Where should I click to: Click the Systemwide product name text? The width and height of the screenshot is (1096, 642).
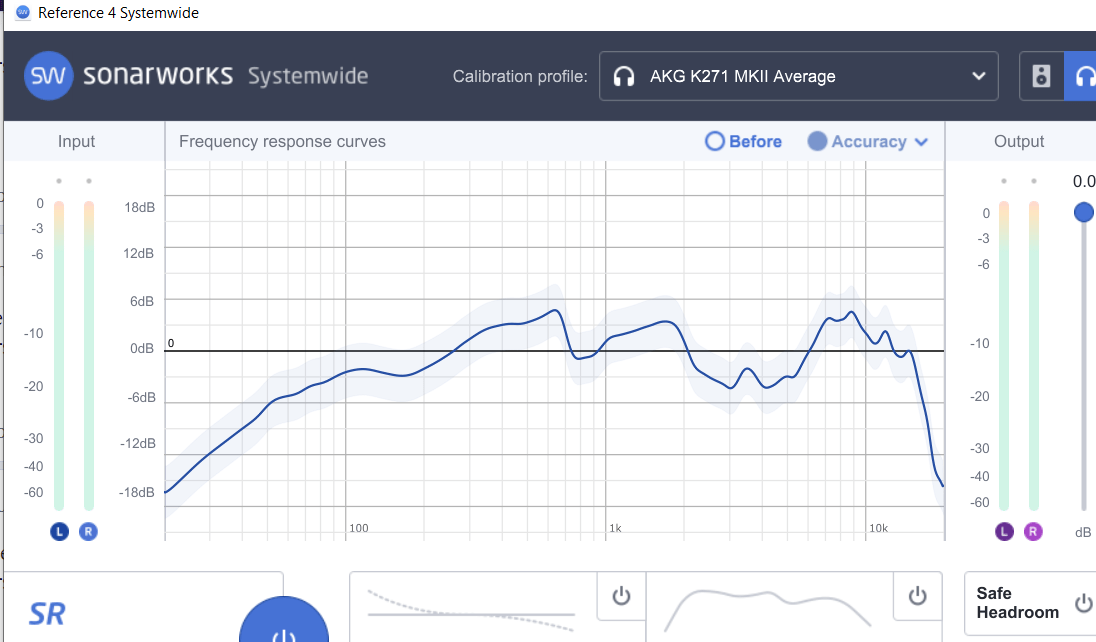(308, 76)
